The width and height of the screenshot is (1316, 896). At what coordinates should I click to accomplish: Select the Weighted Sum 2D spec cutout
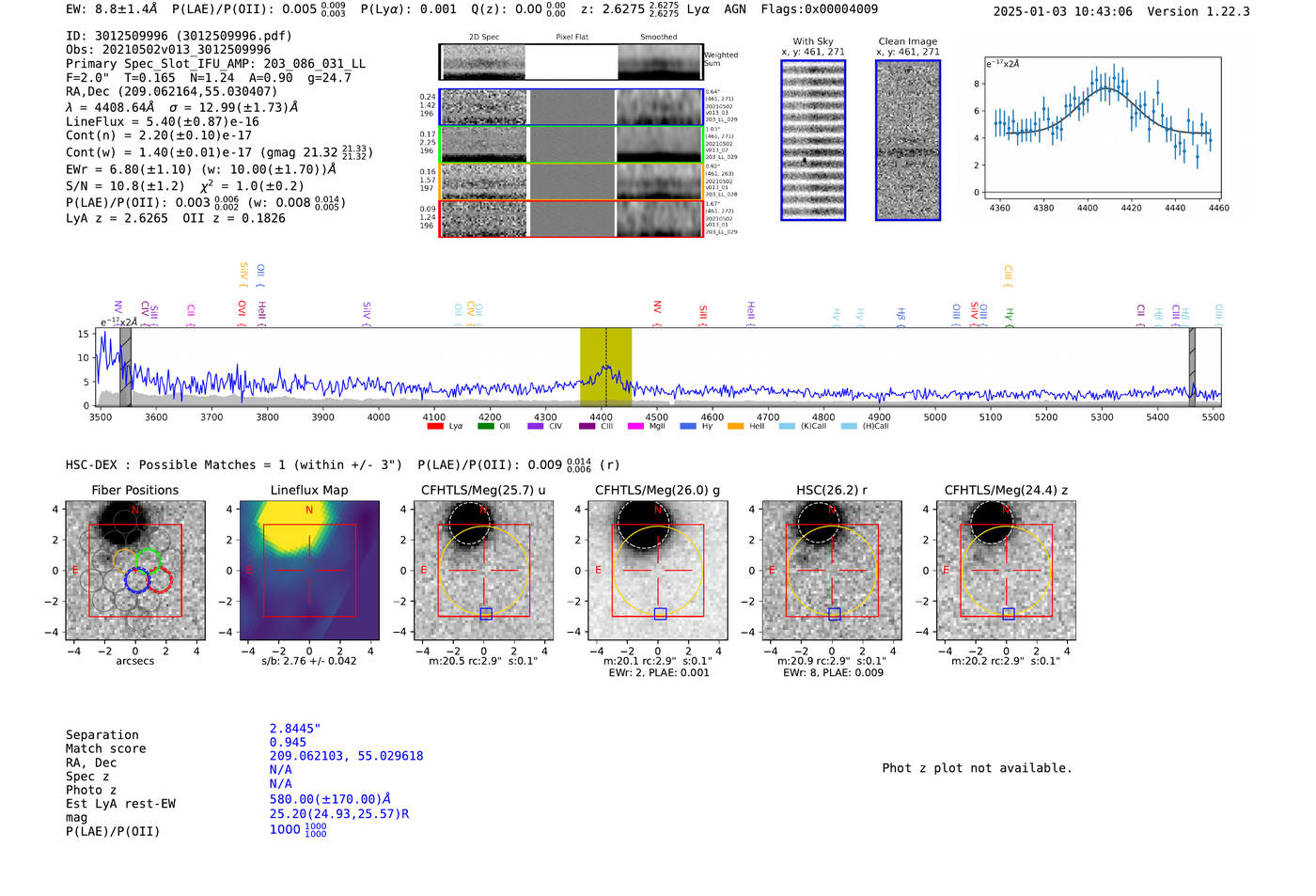(571, 62)
